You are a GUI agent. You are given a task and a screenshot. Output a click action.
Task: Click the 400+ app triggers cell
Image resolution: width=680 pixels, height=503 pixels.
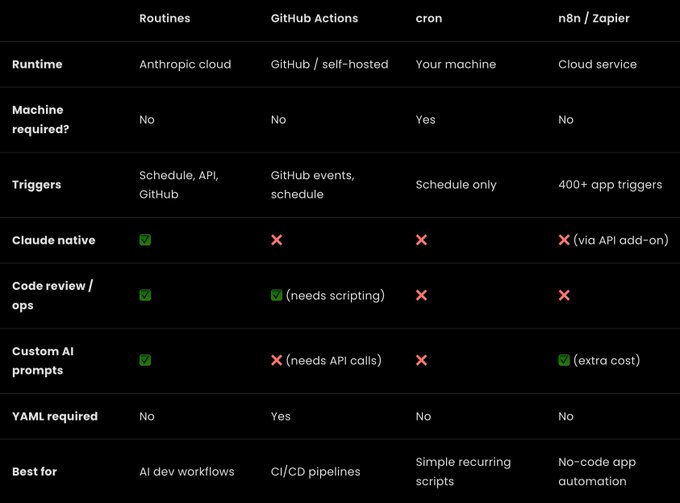[x=610, y=185]
